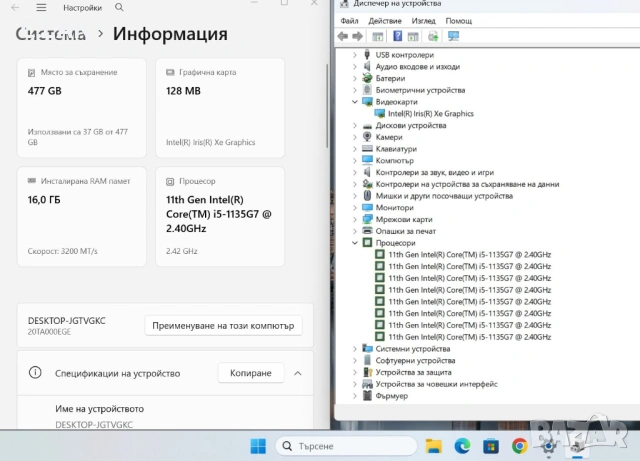Open the Помощ menu
The image size is (640, 461).
459,20
